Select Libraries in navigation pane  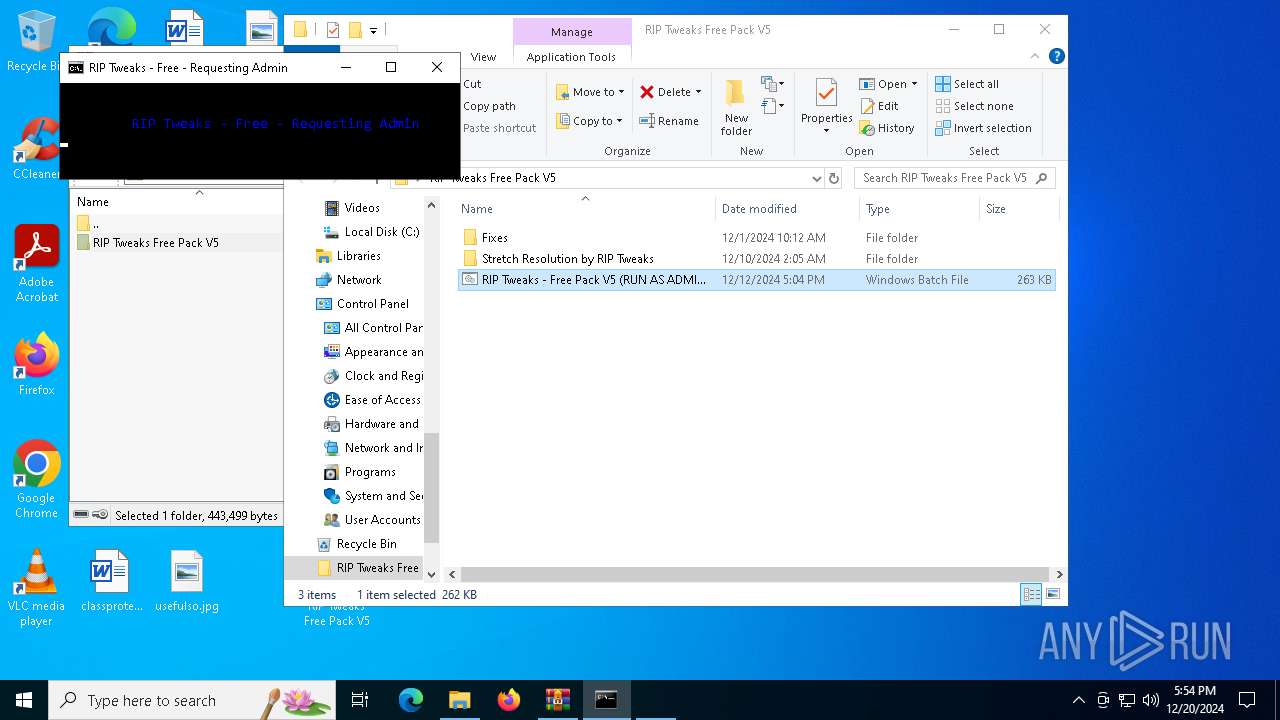click(358, 256)
